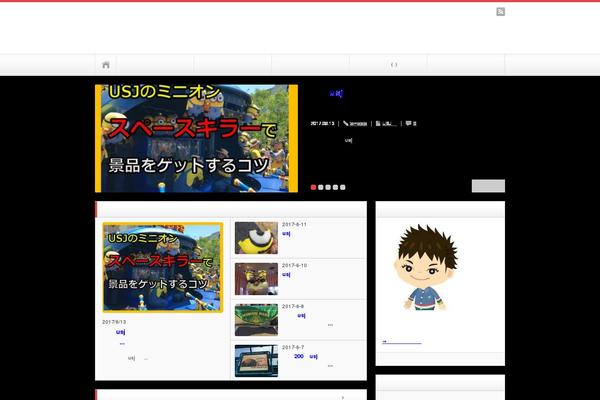This screenshot has height=400, width=600.
Task: Open the Minion eye thumbnail dated 2017-6-11
Action: [x=256, y=238]
